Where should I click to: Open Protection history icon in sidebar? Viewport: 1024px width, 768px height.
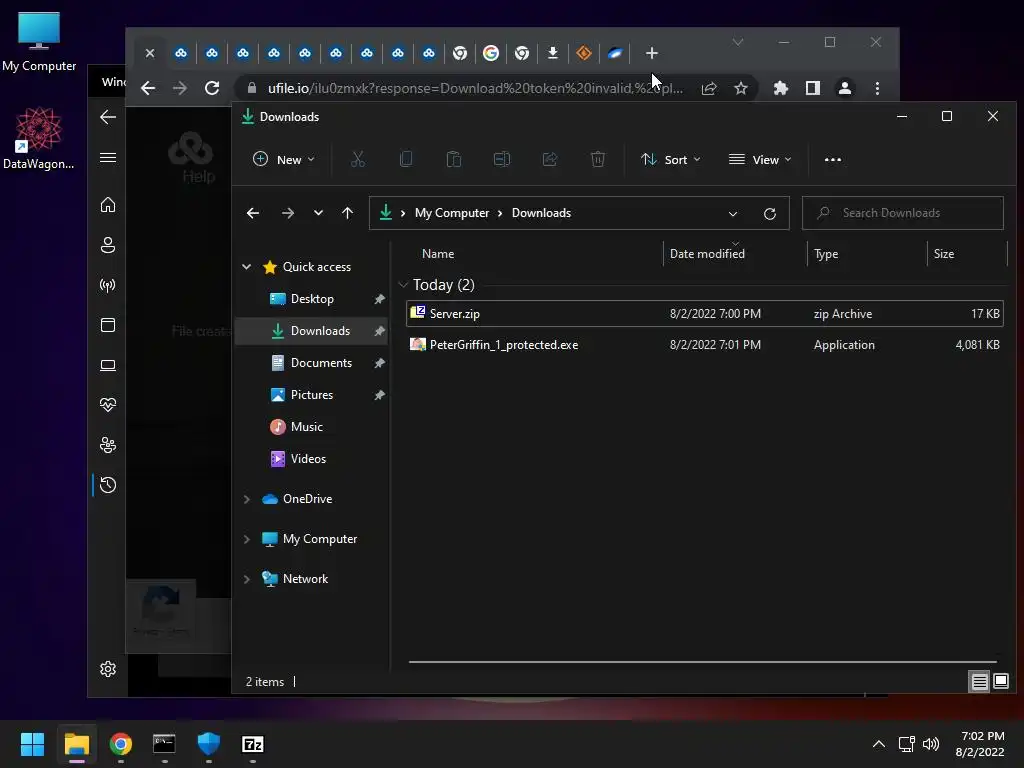point(108,485)
